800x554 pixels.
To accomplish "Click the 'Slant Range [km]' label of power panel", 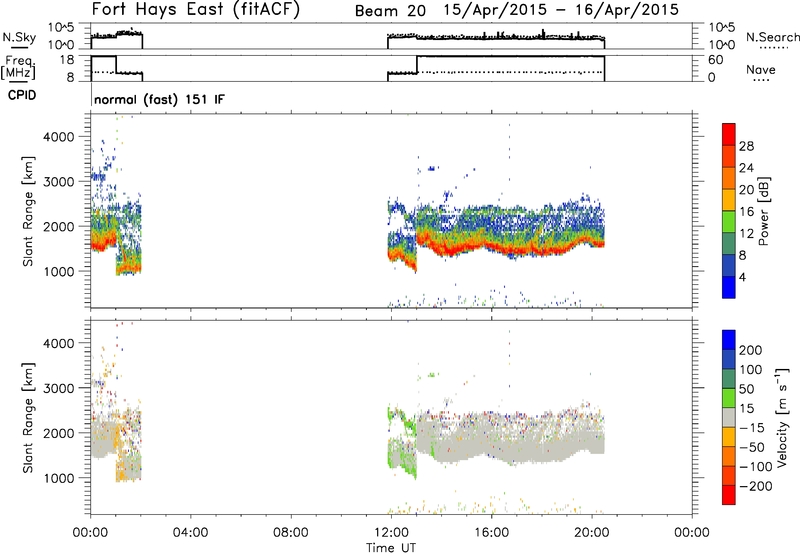I will coord(28,211).
